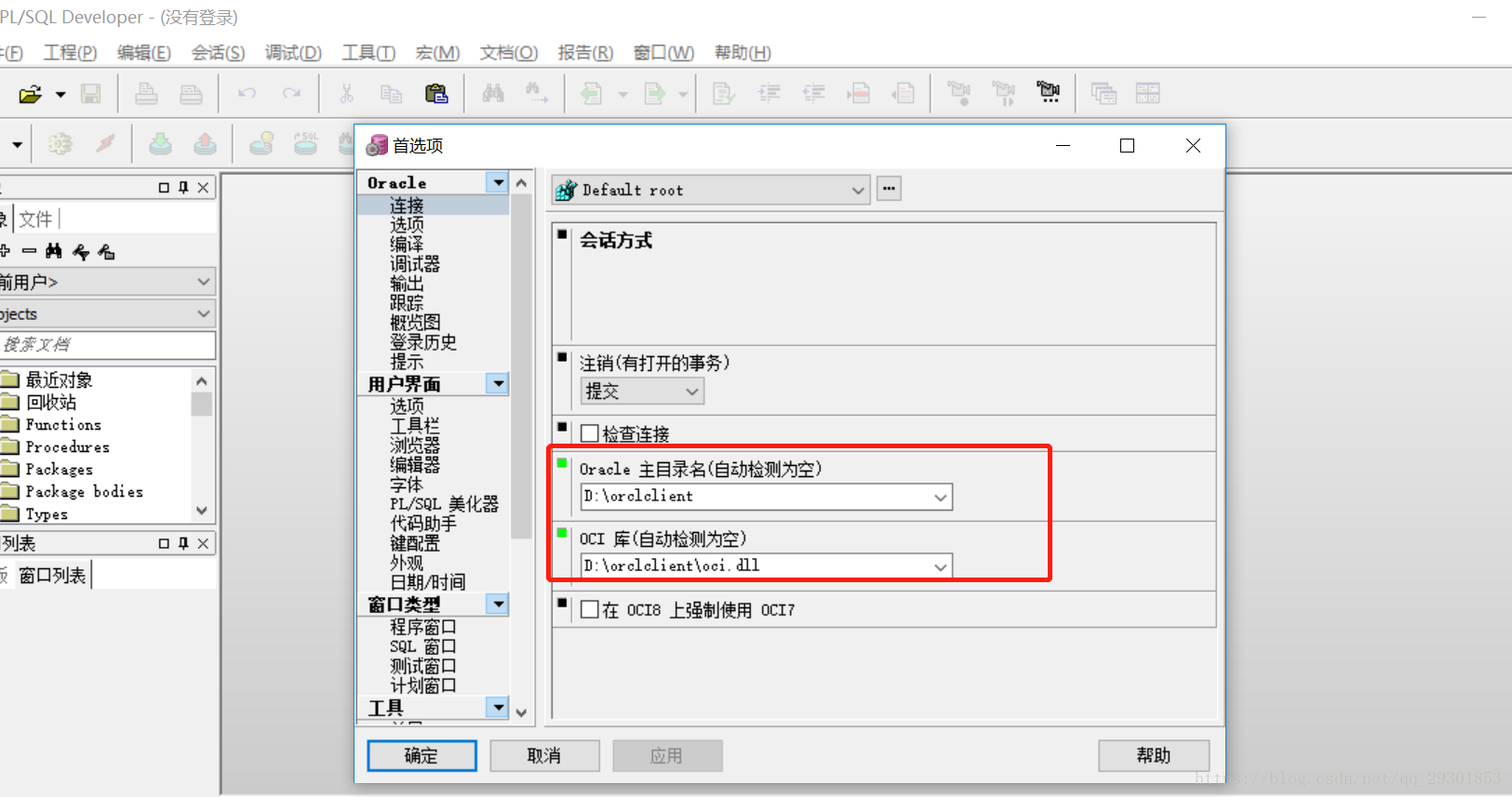
Task: Click the ellipsis button next to Default root
Action: (890, 189)
